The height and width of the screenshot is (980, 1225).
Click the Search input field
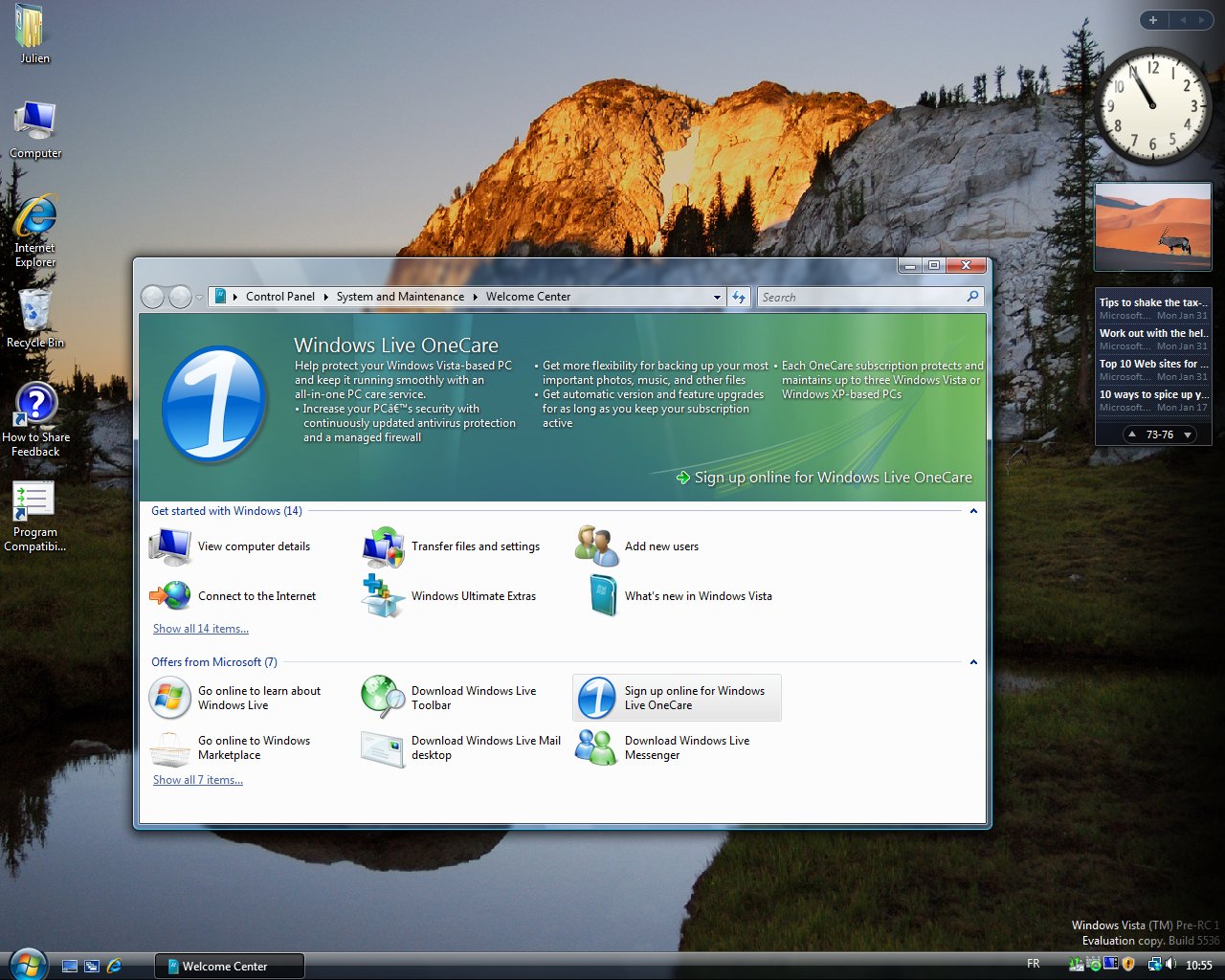coord(859,298)
